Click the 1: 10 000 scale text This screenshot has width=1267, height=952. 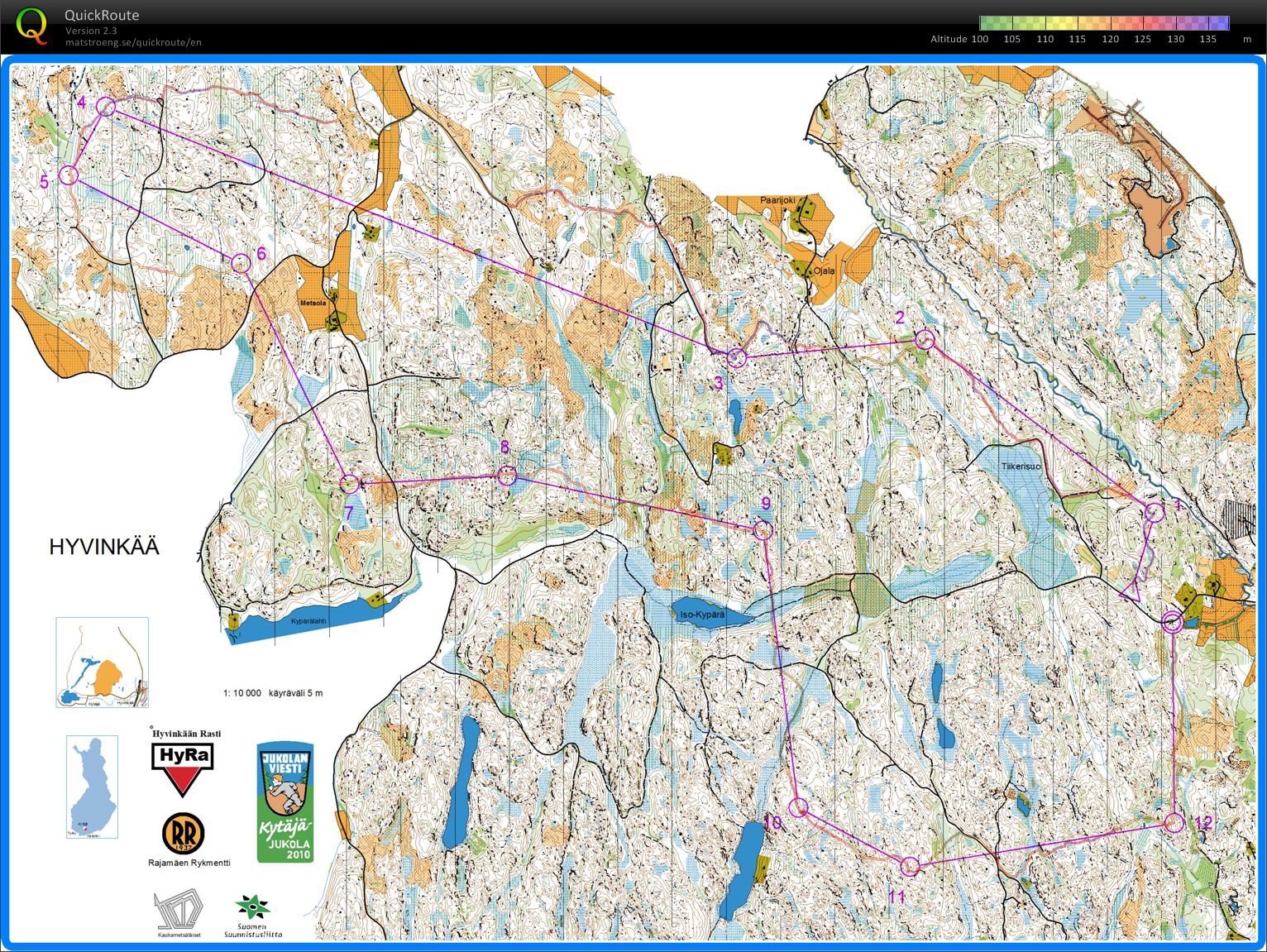coord(241,693)
